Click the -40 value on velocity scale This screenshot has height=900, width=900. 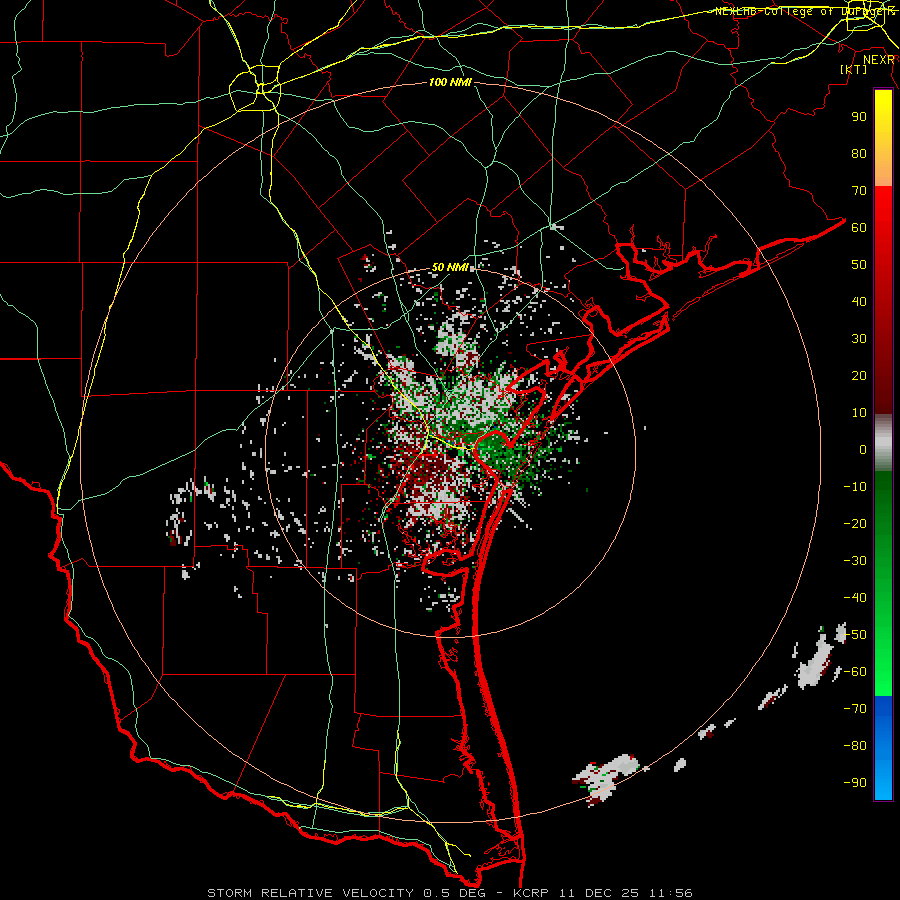[x=855, y=598]
